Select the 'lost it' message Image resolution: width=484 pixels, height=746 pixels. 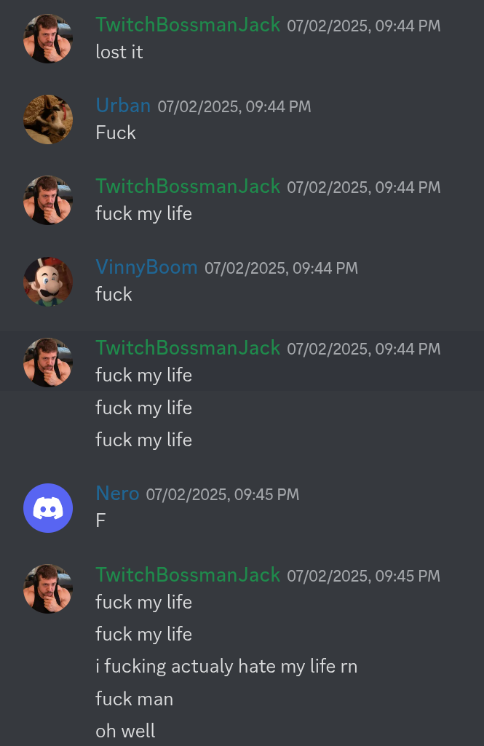(x=119, y=52)
